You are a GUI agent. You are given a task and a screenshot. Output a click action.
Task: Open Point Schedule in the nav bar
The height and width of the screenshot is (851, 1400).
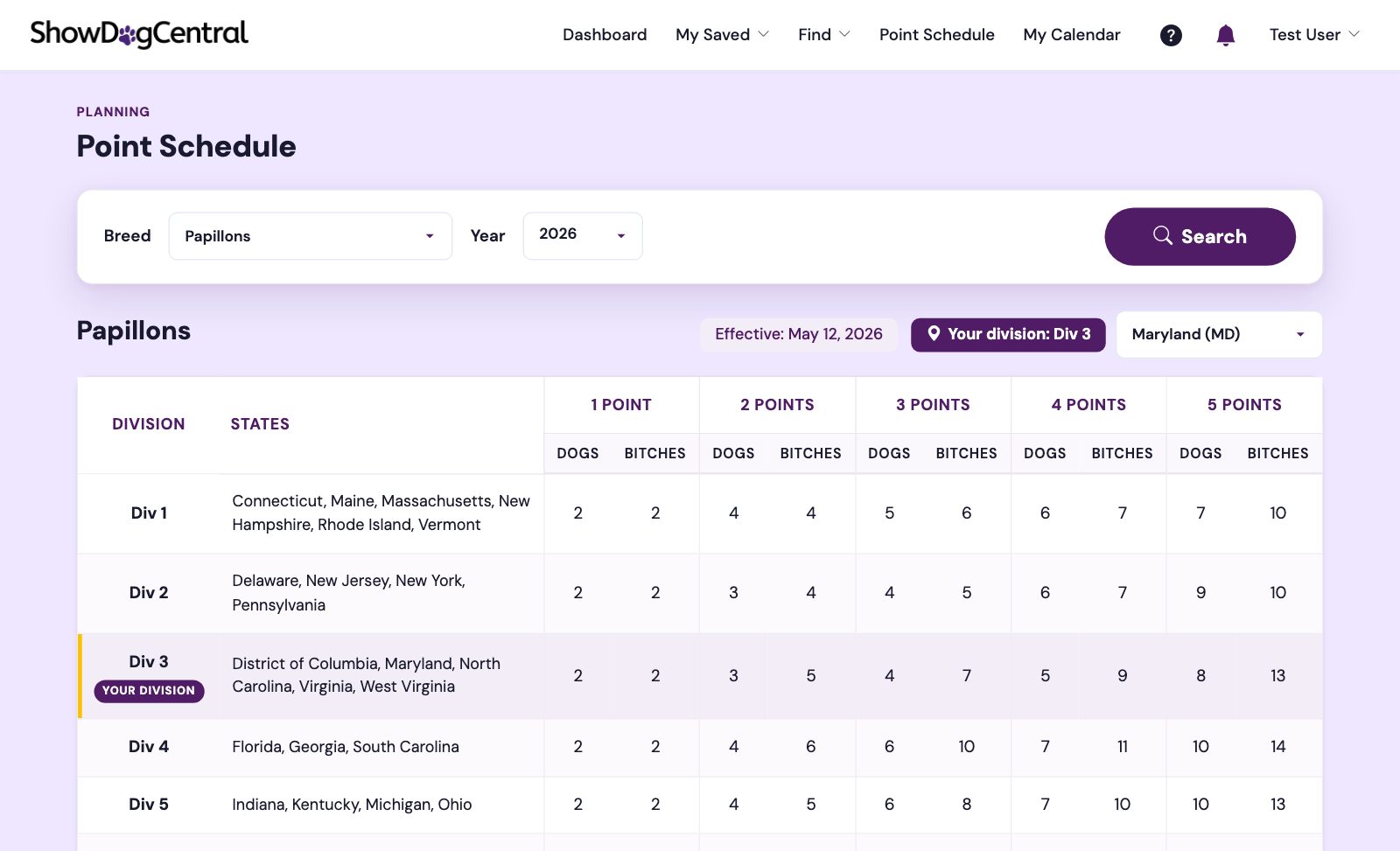coord(937,35)
